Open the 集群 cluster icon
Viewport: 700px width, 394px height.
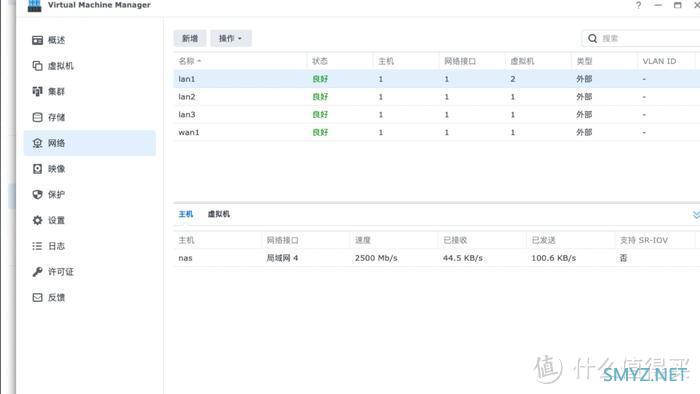(x=38, y=91)
